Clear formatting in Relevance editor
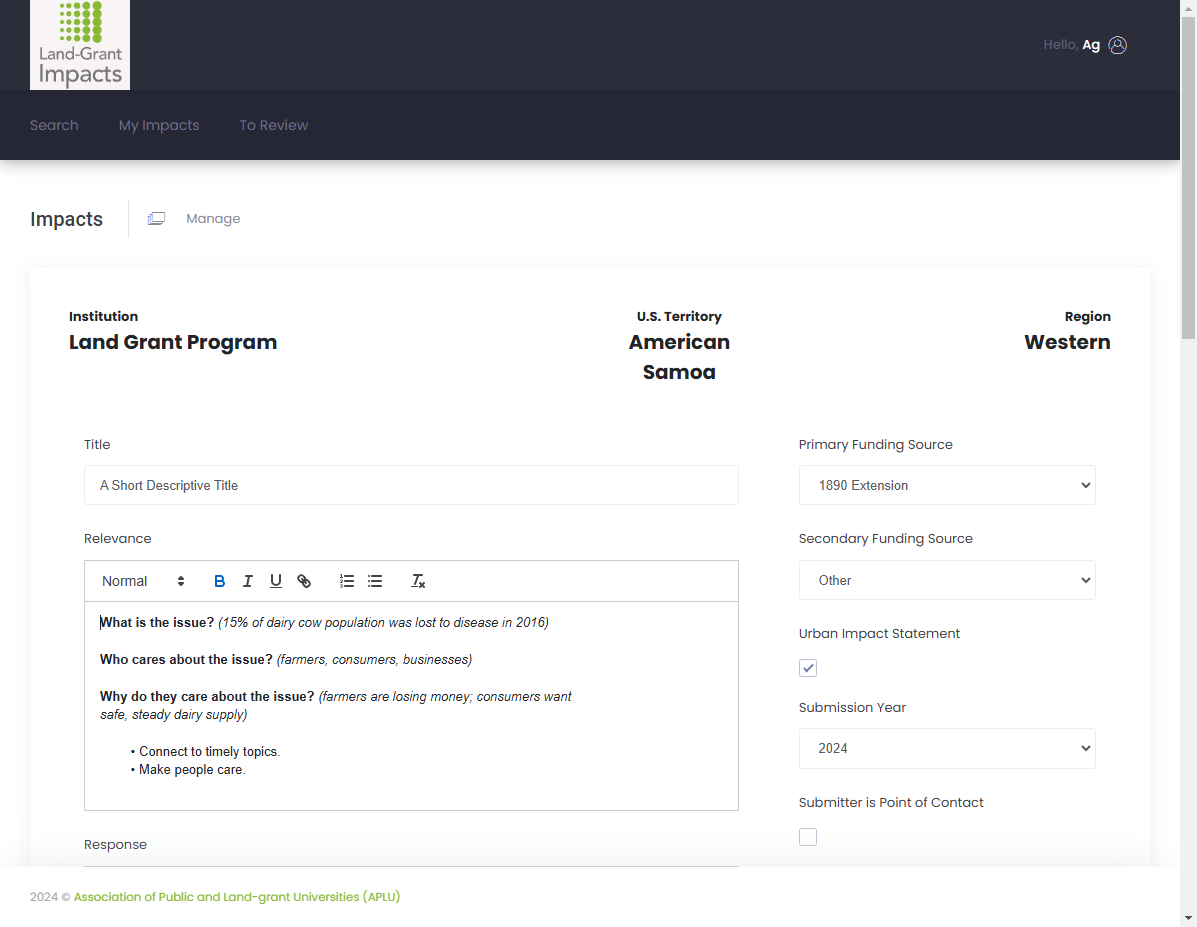The image size is (1197, 927). 418,581
